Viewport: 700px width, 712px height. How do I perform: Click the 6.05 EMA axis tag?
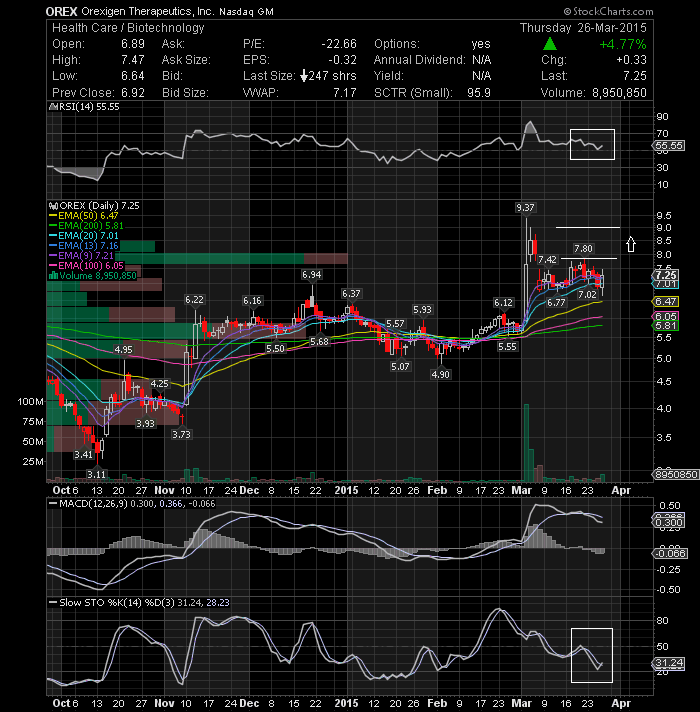(666, 316)
